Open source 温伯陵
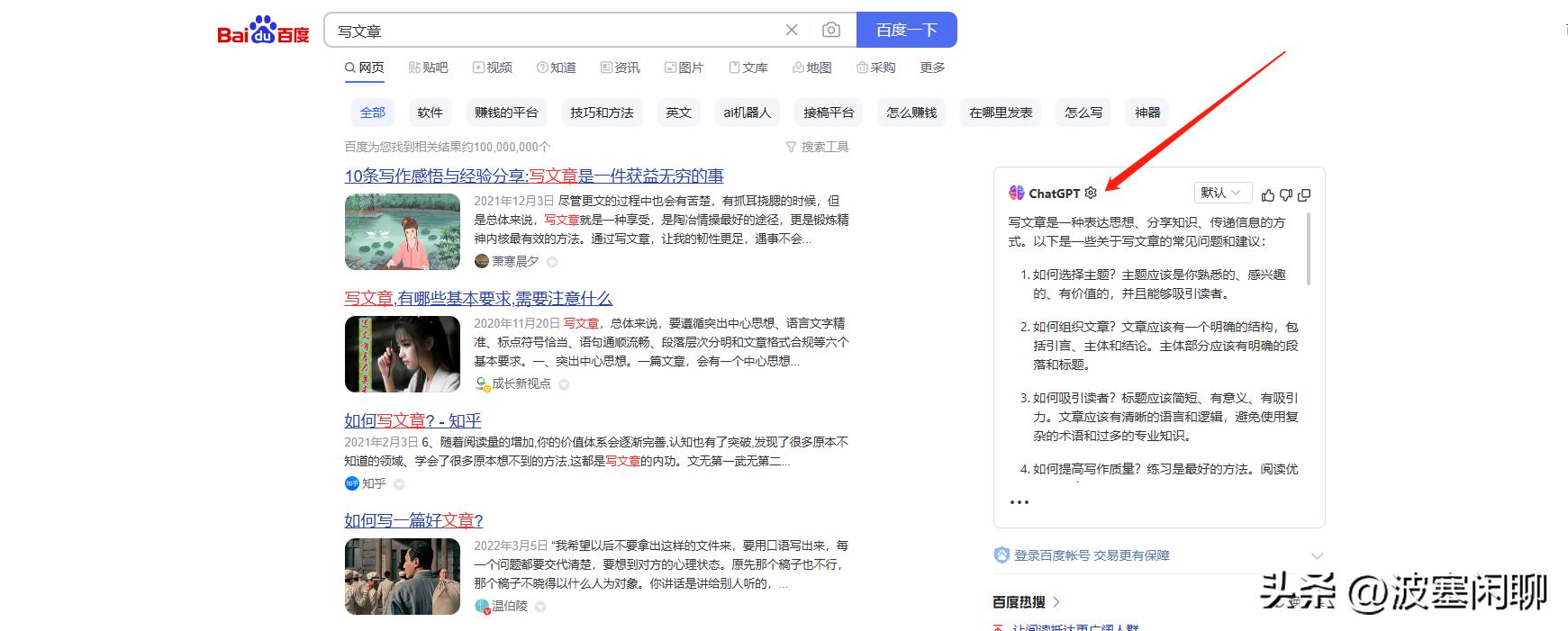1568x631 pixels. tap(510, 606)
